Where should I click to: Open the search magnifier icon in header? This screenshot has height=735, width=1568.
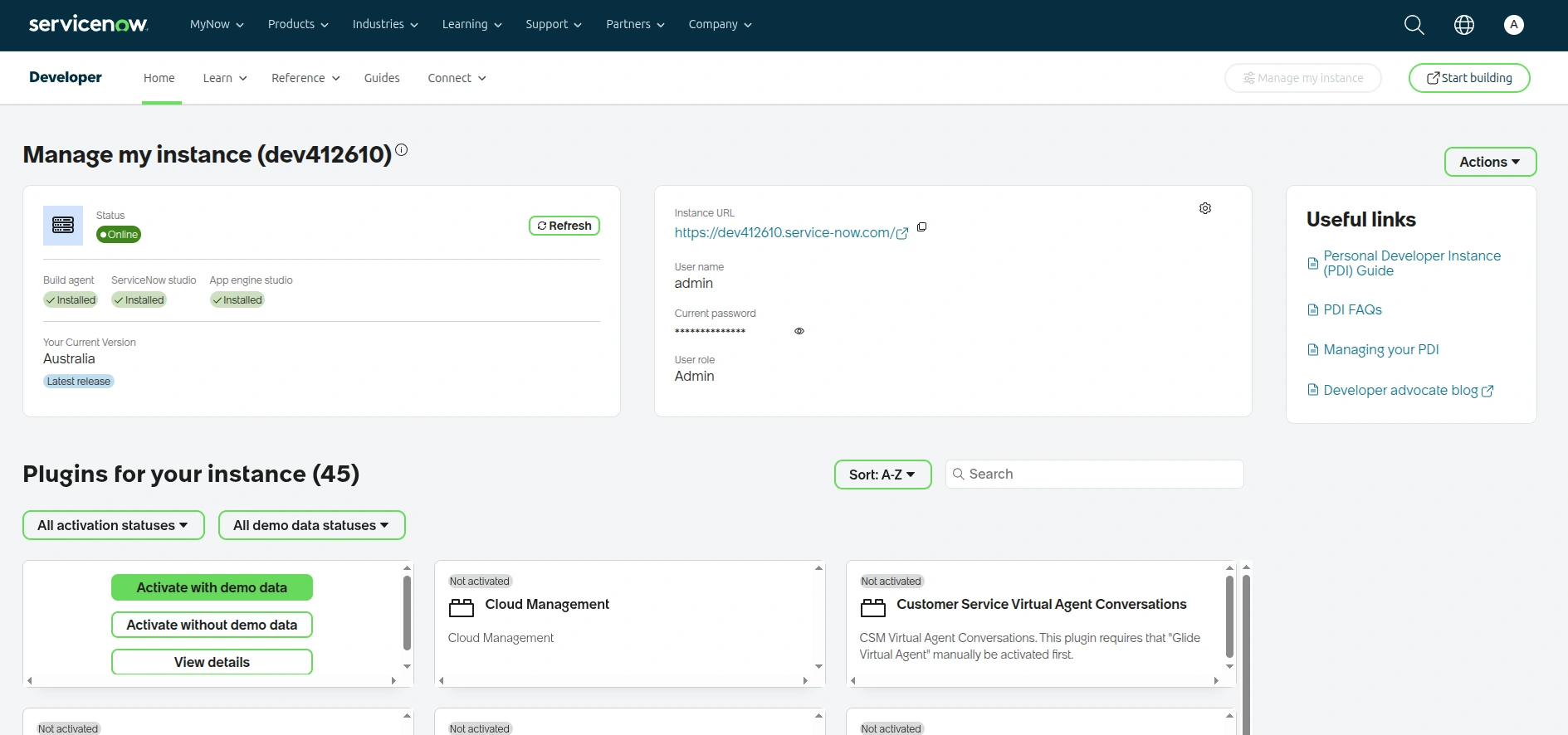(x=1414, y=25)
